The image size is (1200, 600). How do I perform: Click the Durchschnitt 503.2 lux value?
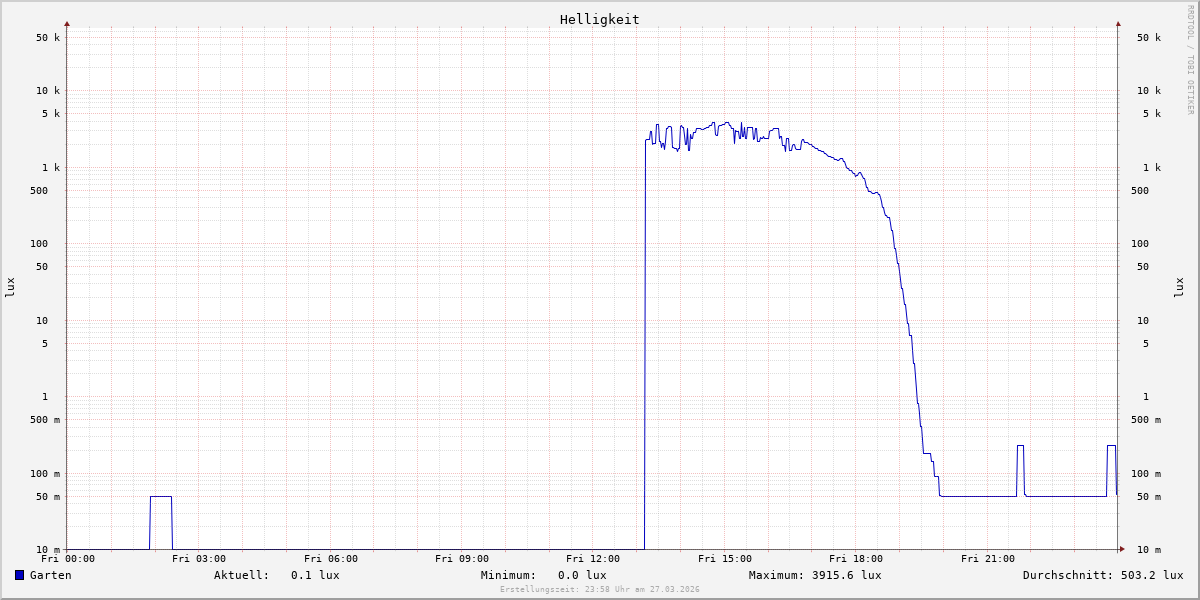(1103, 575)
